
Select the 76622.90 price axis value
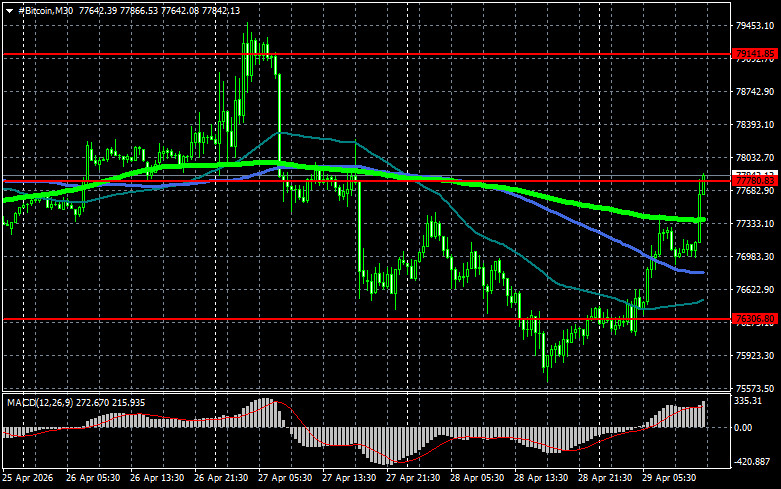(755, 289)
